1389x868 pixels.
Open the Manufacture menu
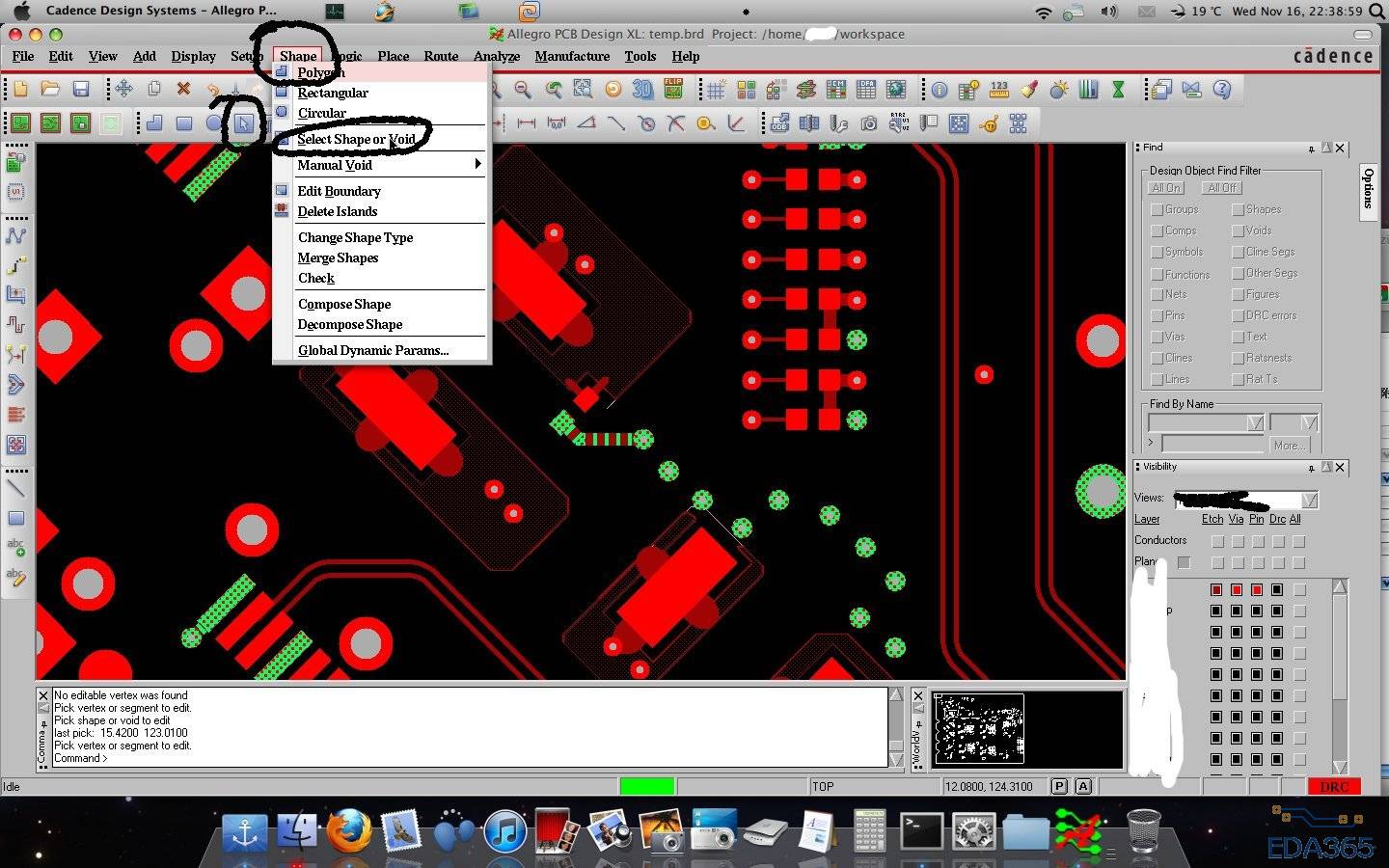572,56
